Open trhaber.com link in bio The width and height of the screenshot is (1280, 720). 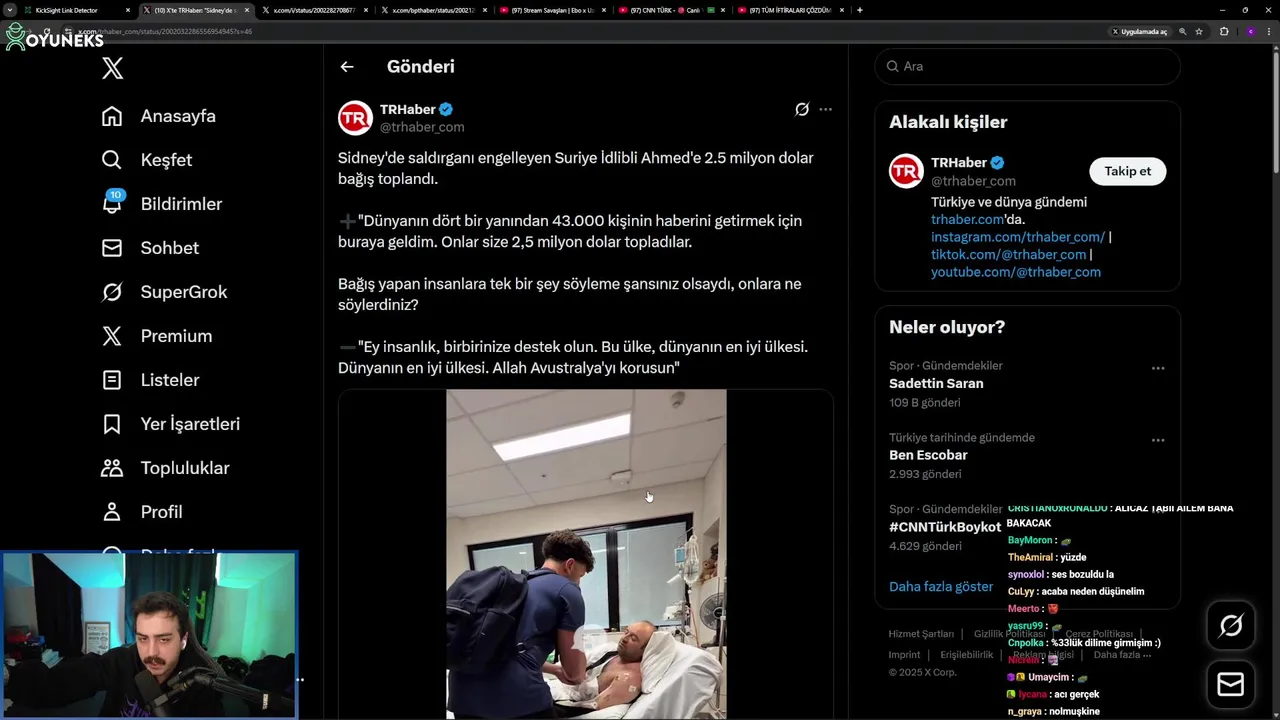coord(967,219)
